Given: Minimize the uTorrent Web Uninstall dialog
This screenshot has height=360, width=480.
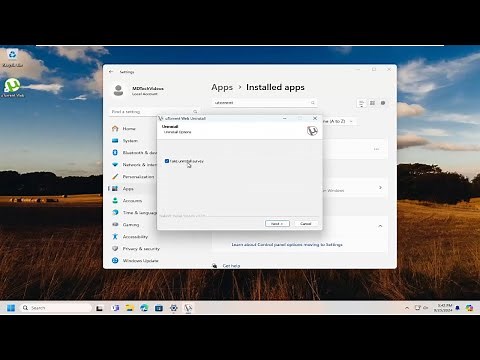Looking at the screenshot, I should [285, 118].
